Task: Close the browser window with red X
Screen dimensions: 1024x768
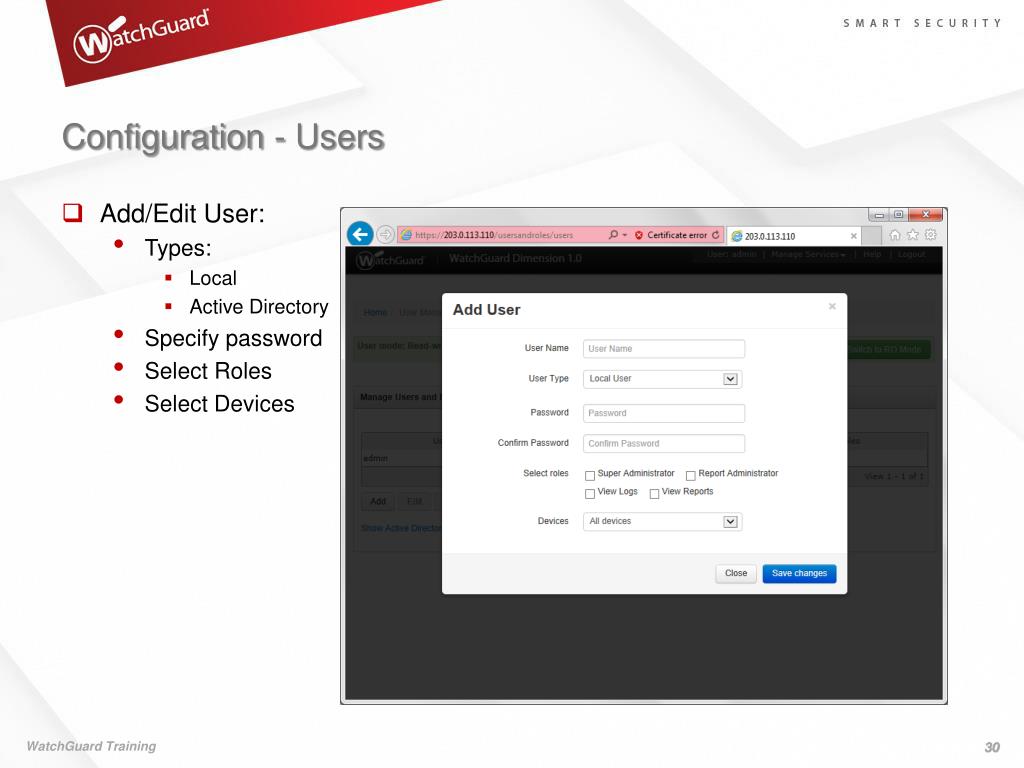Action: [925, 214]
